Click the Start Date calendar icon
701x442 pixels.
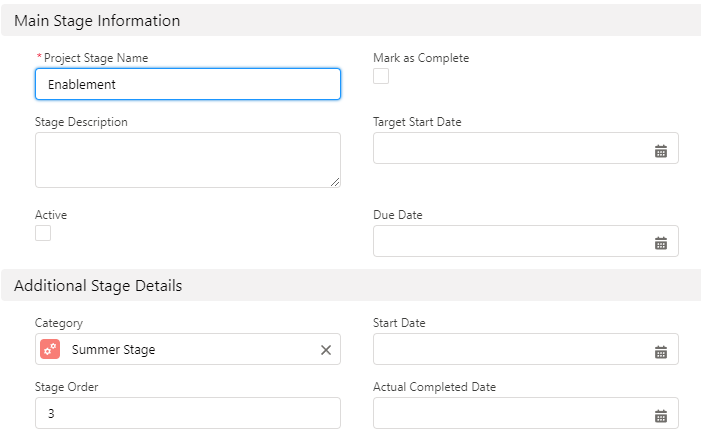660,351
